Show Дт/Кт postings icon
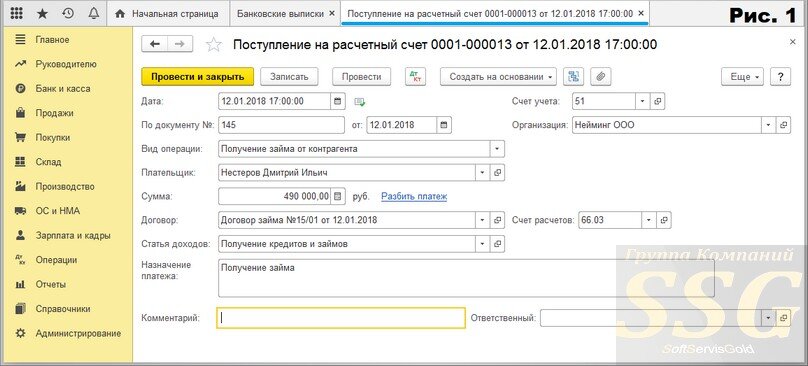 click(x=416, y=77)
